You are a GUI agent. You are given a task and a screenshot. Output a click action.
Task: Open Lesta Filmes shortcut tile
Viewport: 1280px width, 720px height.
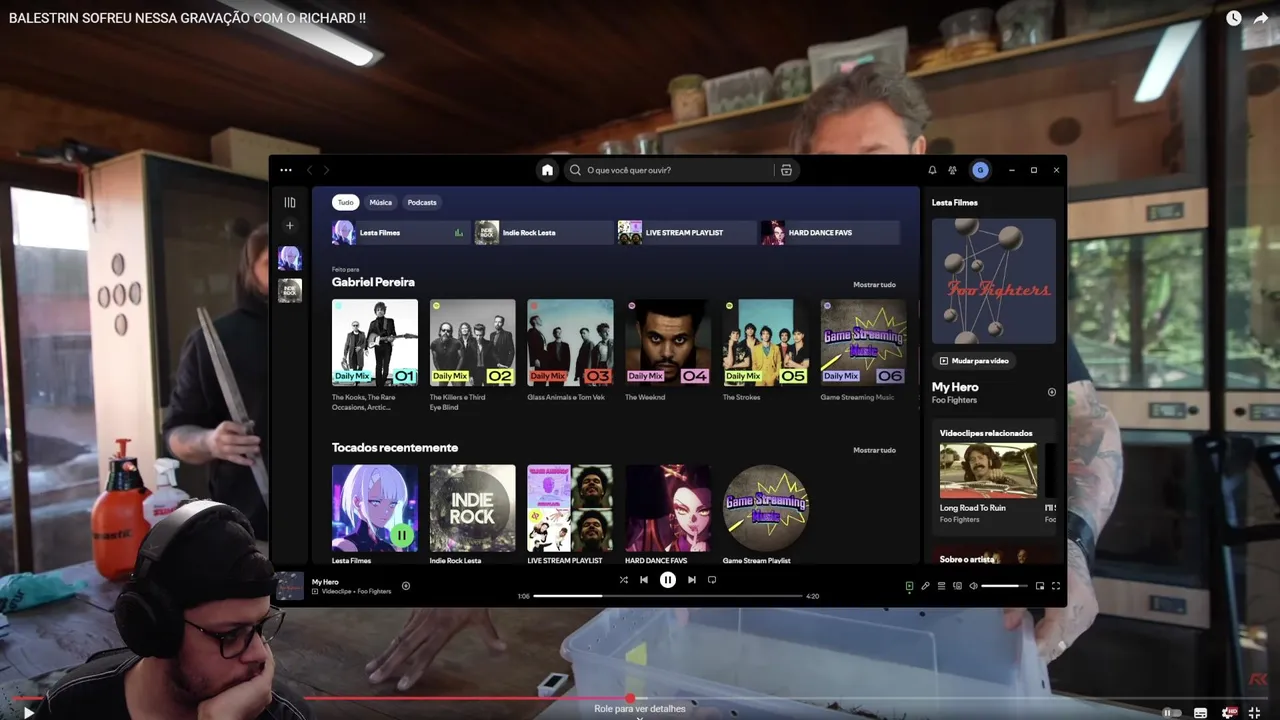click(x=401, y=233)
